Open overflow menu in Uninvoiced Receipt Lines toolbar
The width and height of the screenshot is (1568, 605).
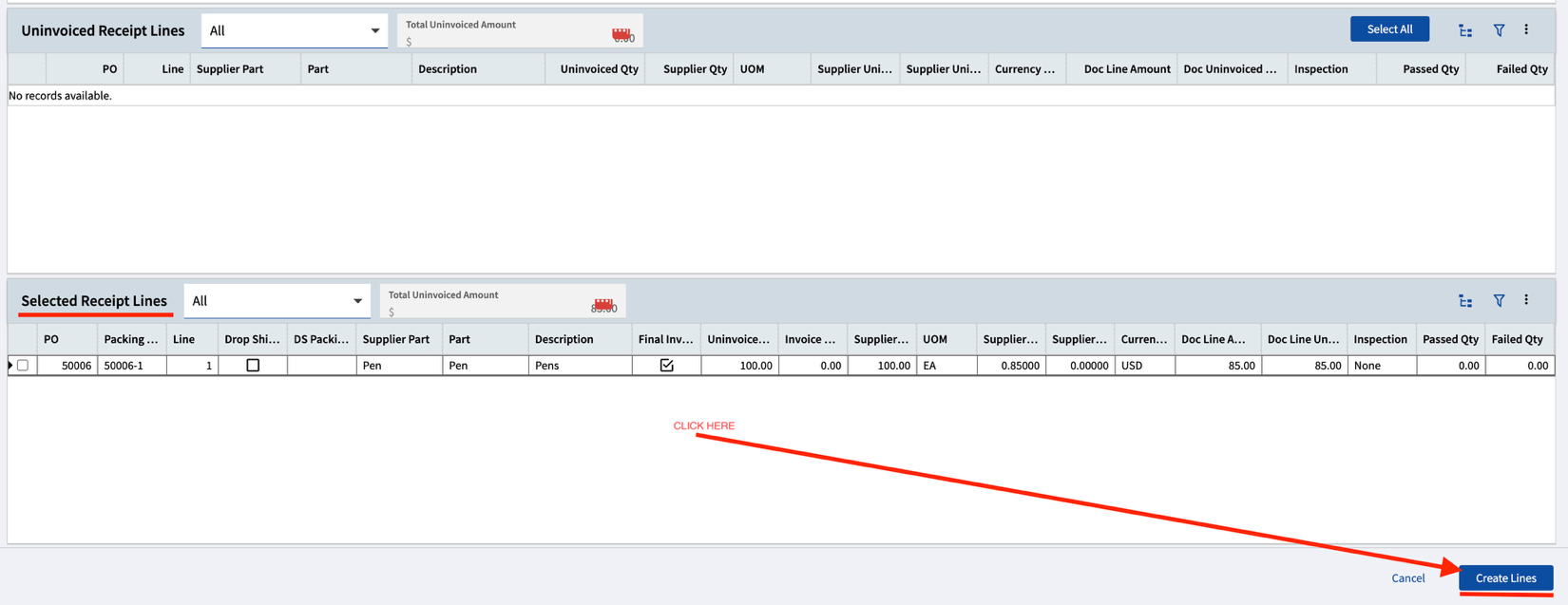click(x=1526, y=29)
